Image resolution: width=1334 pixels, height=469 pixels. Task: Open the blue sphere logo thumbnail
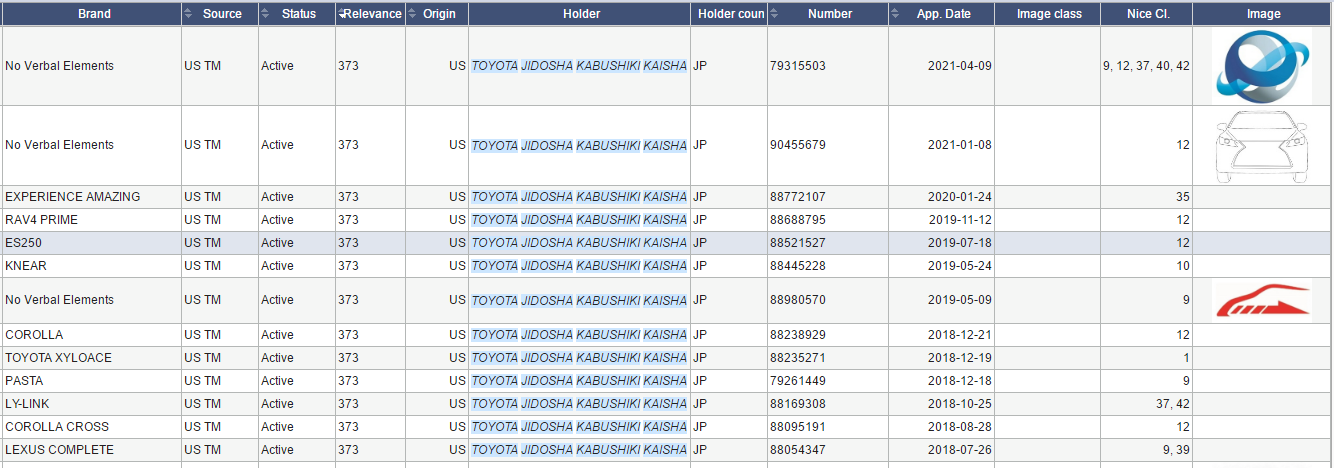[1262, 65]
